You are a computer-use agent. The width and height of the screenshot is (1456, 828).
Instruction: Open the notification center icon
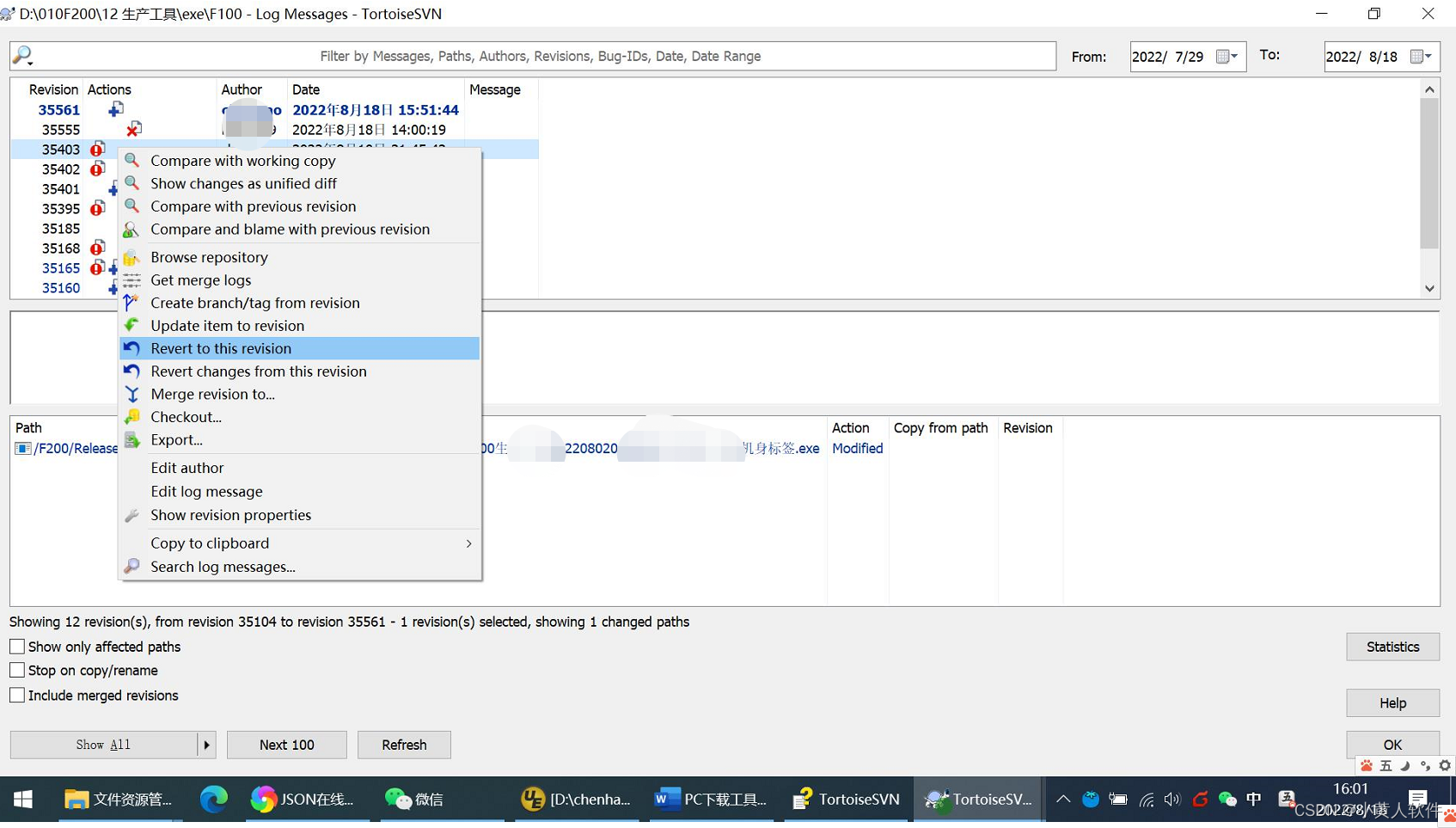(1418, 800)
